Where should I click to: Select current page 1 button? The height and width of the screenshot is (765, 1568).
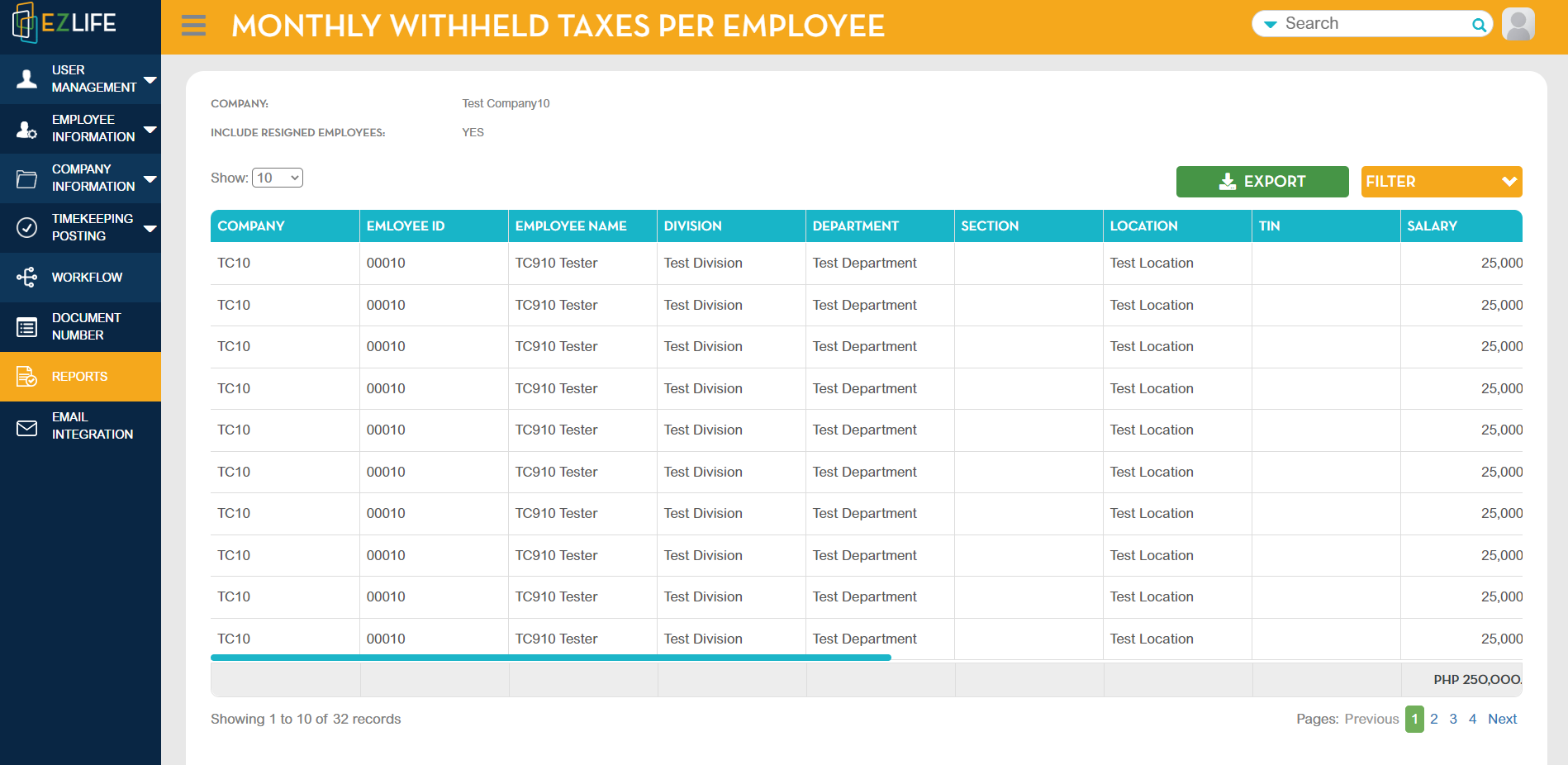1414,719
